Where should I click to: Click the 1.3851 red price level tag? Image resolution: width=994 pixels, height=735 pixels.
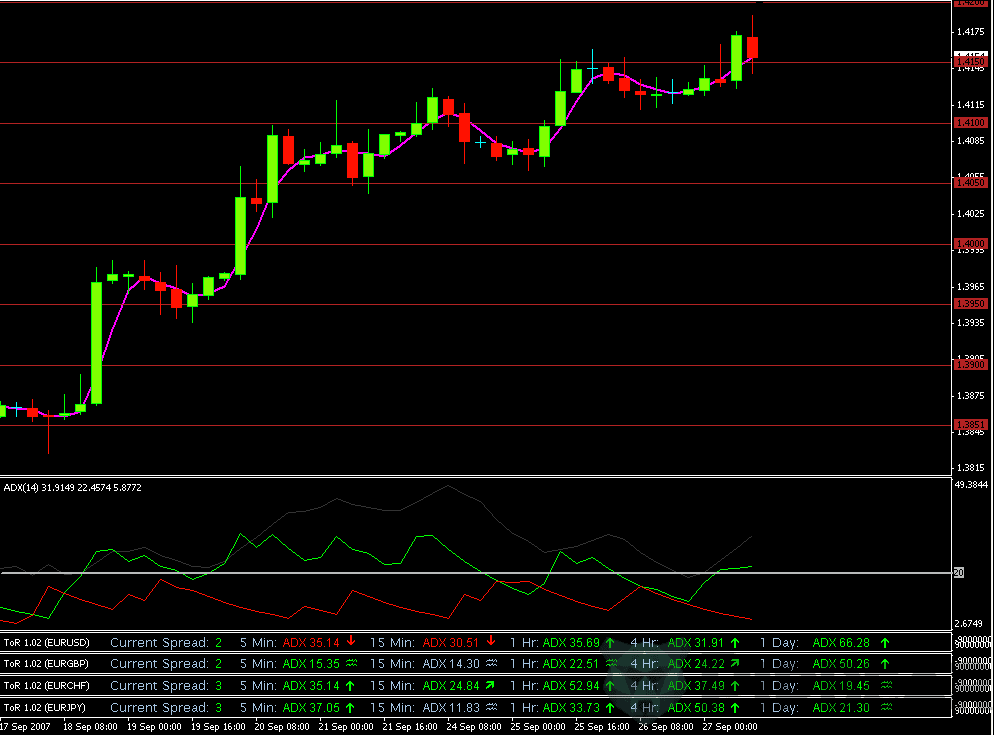tap(970, 424)
